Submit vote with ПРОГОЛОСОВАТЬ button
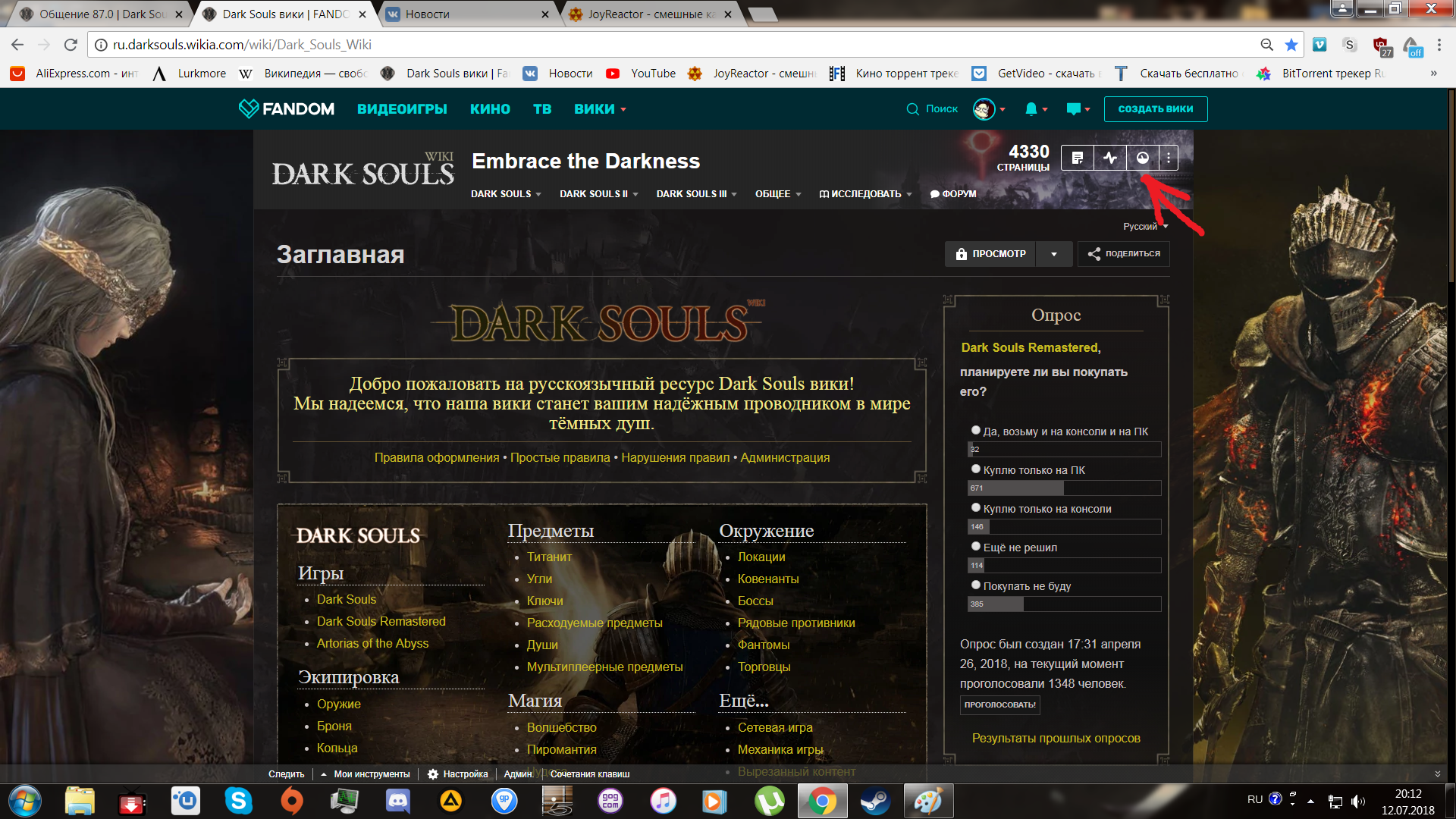This screenshot has width=1456, height=819. pyautogui.click(x=999, y=704)
